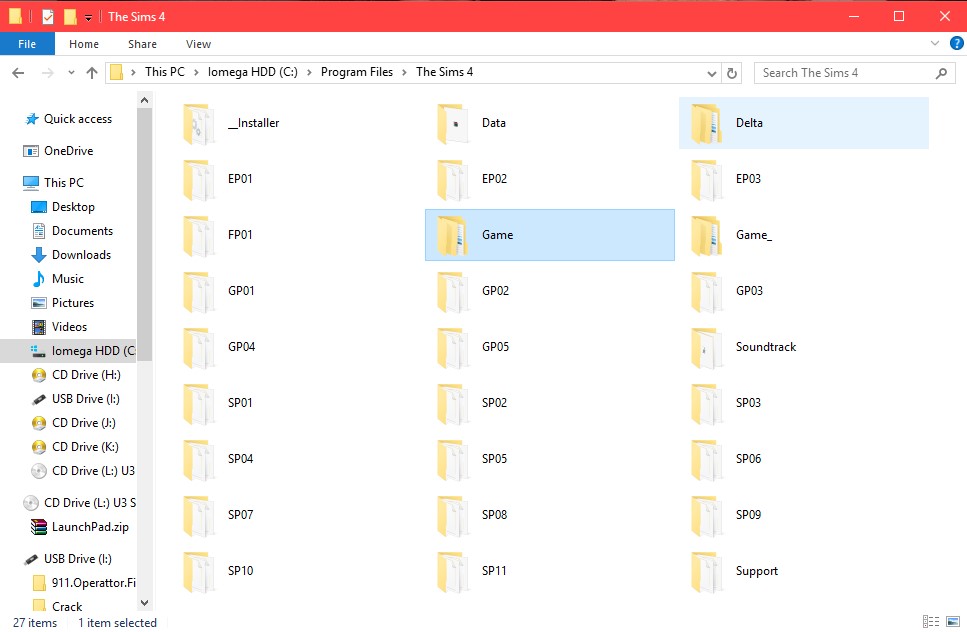Select the highlighted Game folder icon
The height and width of the screenshot is (632, 967).
(x=453, y=236)
